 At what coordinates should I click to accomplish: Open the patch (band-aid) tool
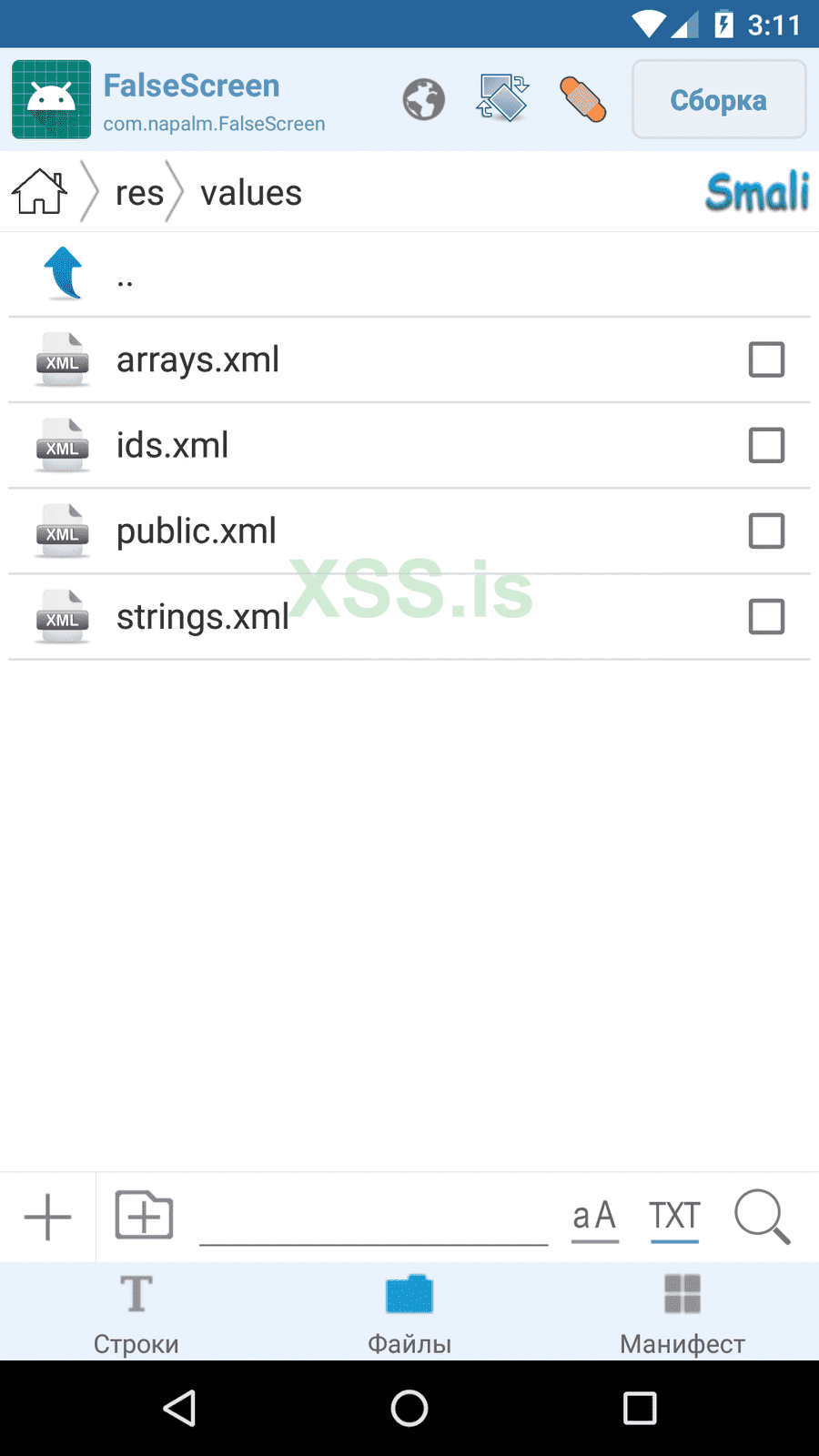click(x=583, y=98)
